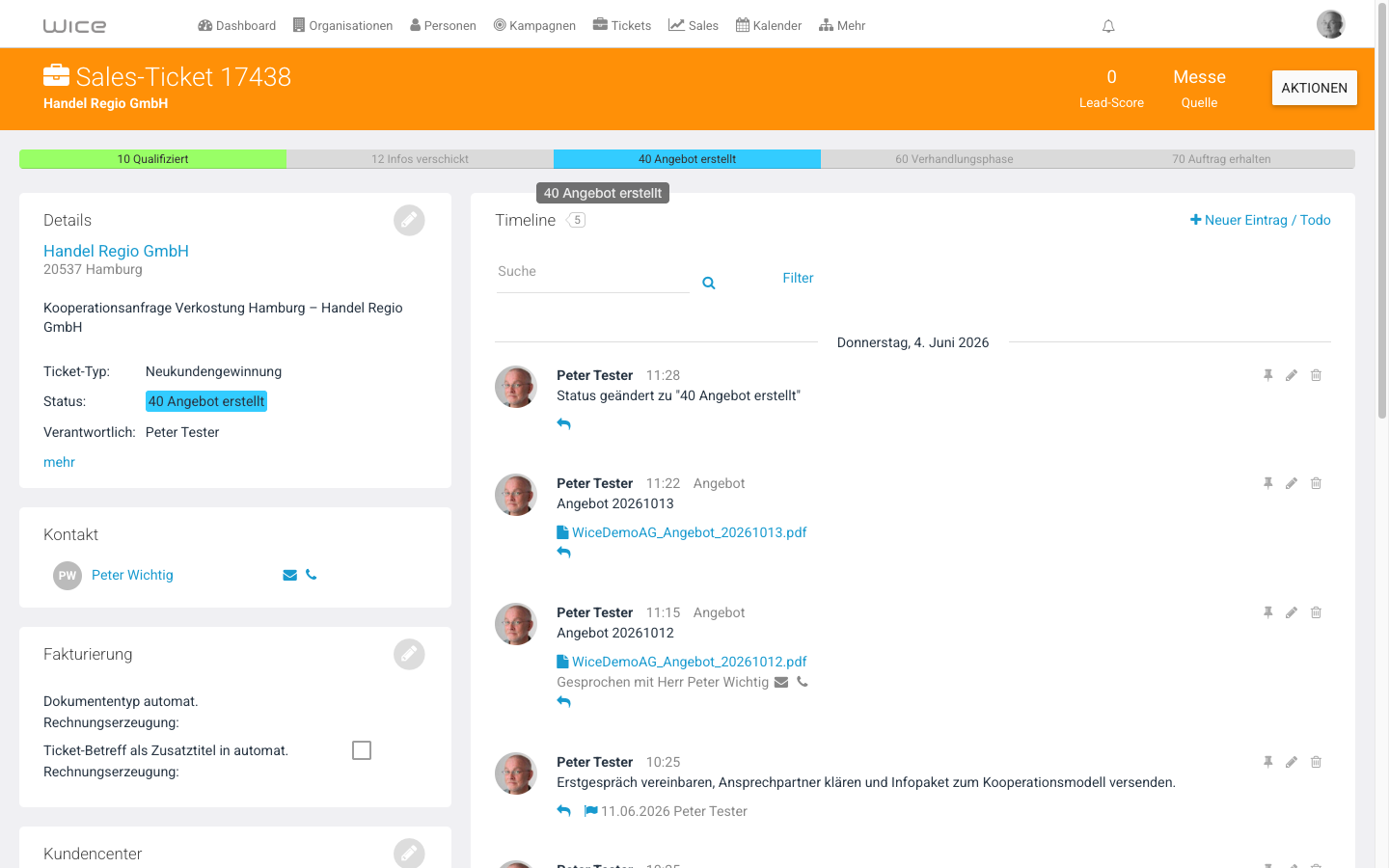Click the timeline search magnifier icon

point(709,283)
